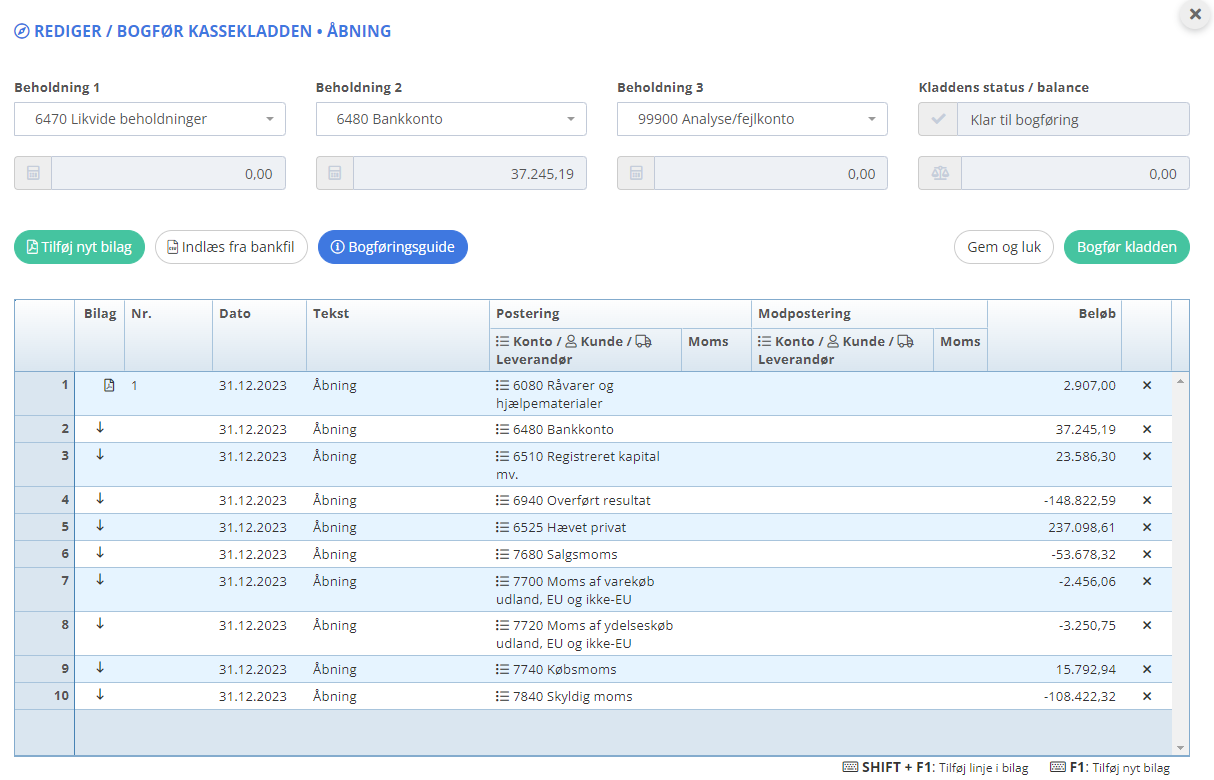This screenshot has height=780, width=1214.
Task: Click the checkmark next to Klar til bogføring
Action: point(938,119)
